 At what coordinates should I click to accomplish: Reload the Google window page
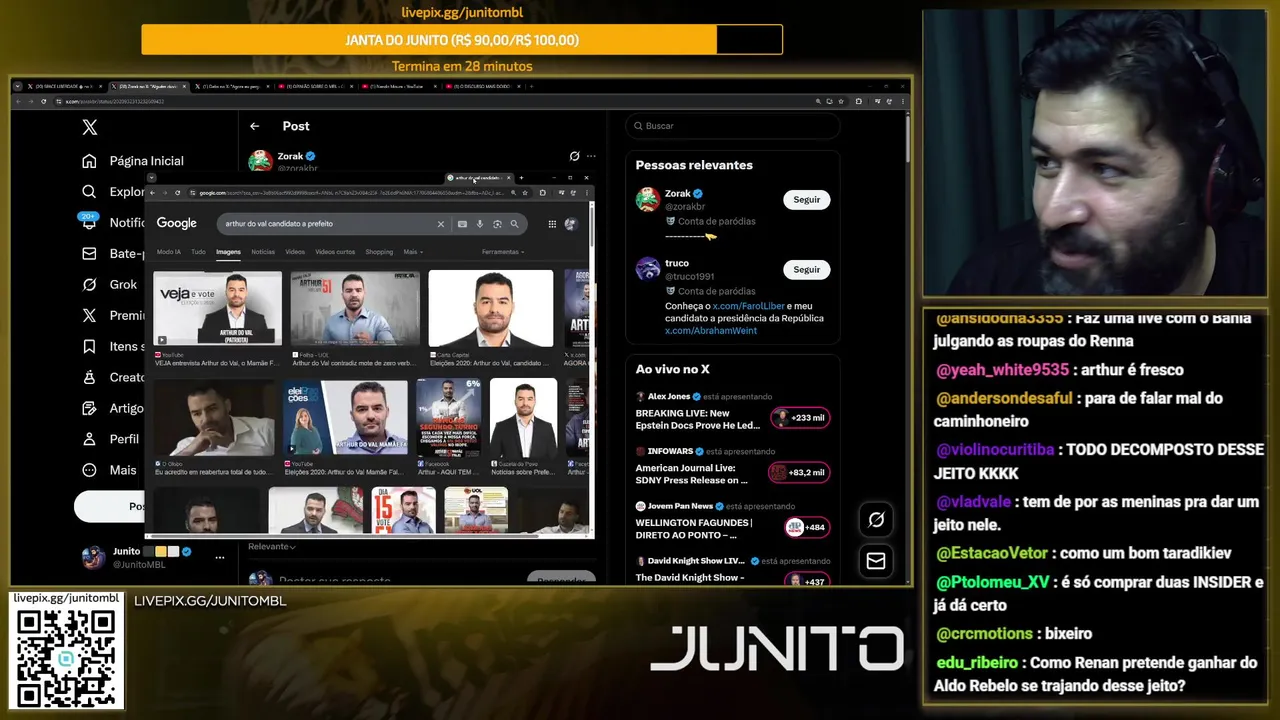tap(178, 193)
